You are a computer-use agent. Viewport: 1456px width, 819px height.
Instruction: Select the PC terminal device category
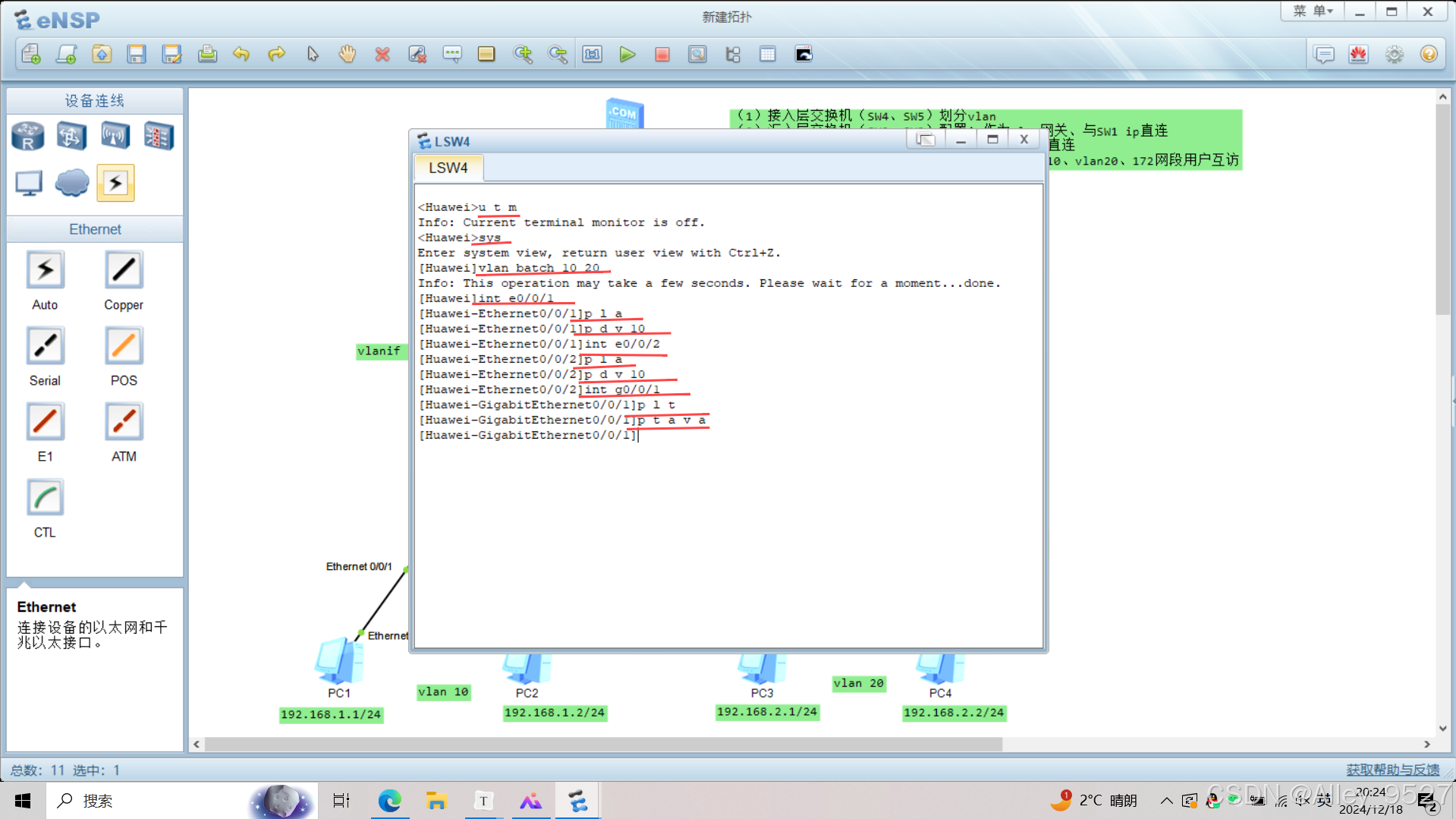[x=29, y=183]
